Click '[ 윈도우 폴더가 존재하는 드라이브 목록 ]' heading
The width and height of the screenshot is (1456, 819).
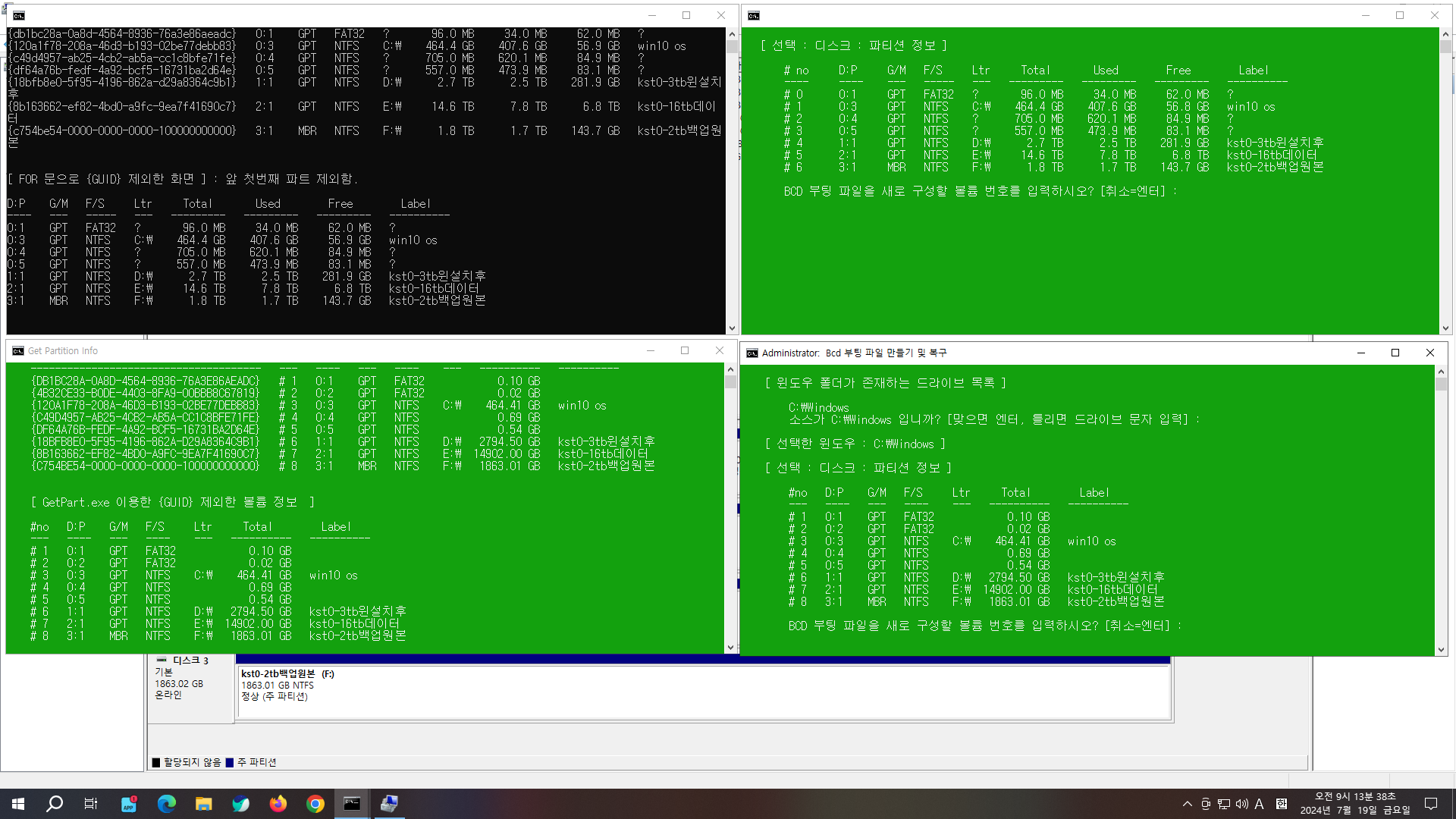tap(886, 383)
